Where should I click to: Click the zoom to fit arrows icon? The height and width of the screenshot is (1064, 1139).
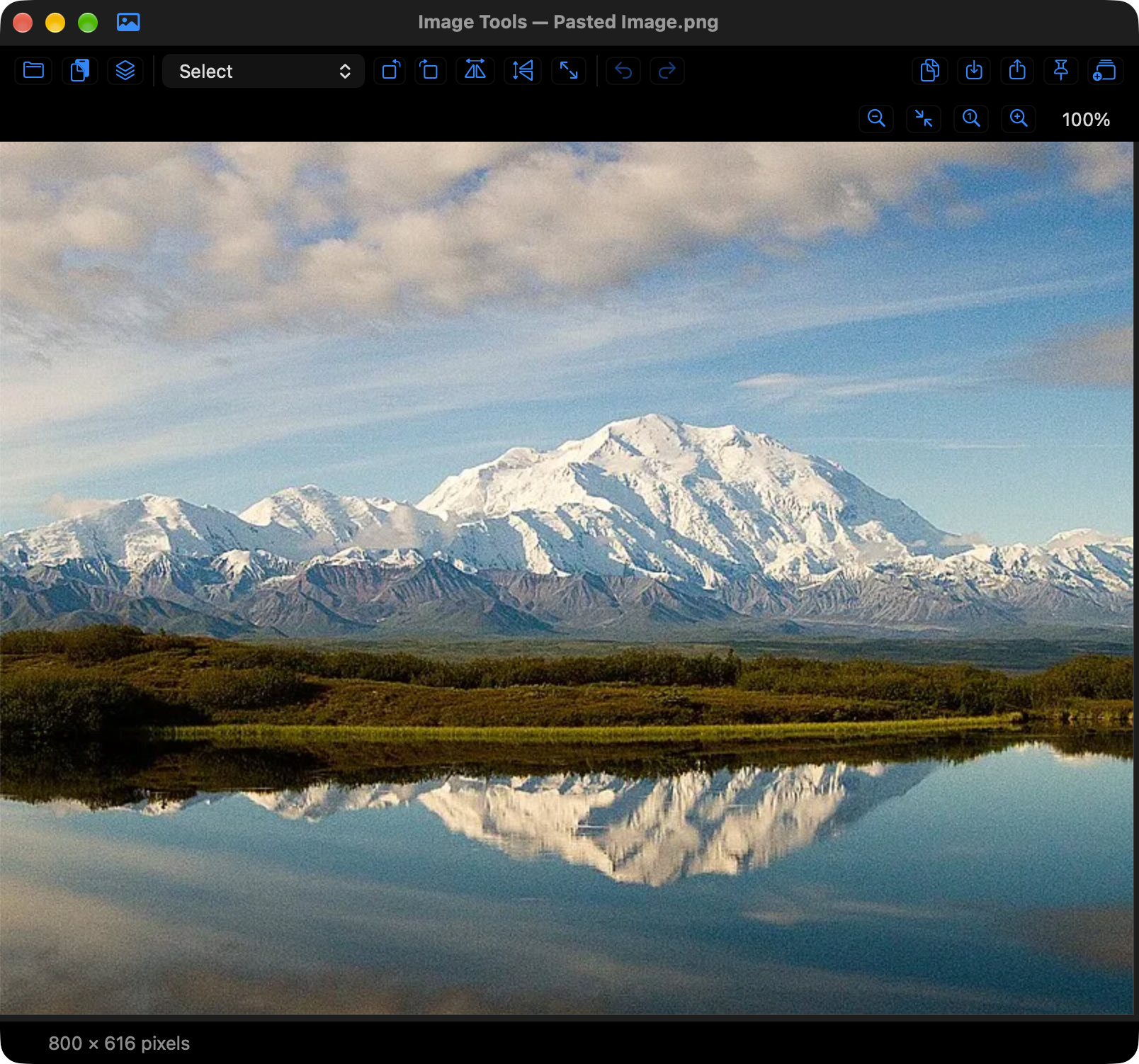pos(924,118)
